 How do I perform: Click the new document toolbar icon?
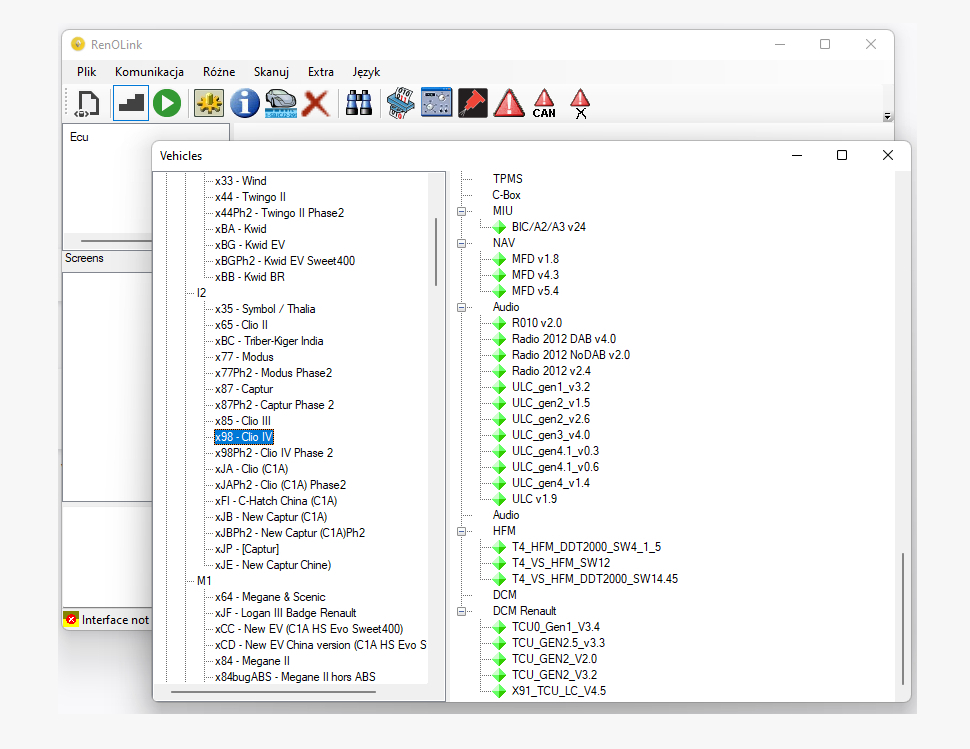pyautogui.click(x=87, y=103)
